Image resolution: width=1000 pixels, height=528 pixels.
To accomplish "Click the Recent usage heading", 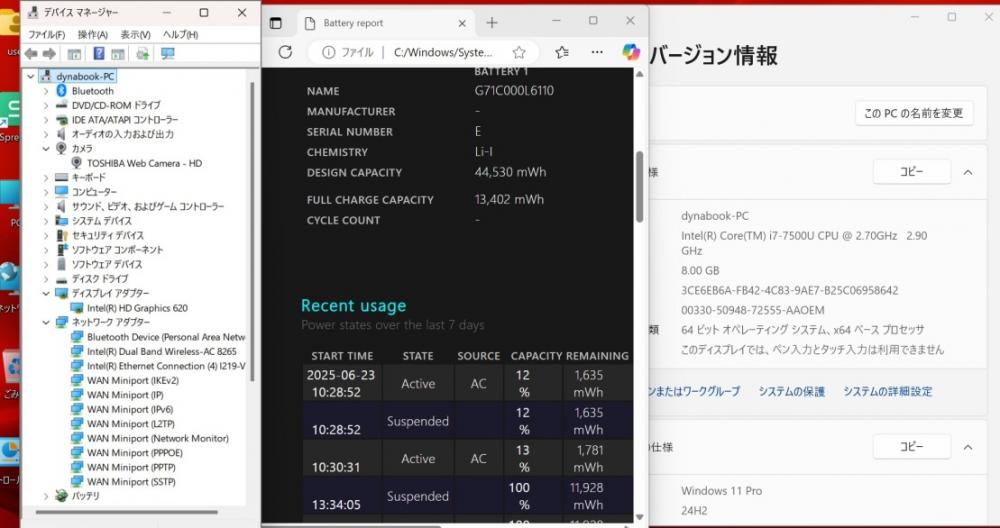I will [353, 305].
